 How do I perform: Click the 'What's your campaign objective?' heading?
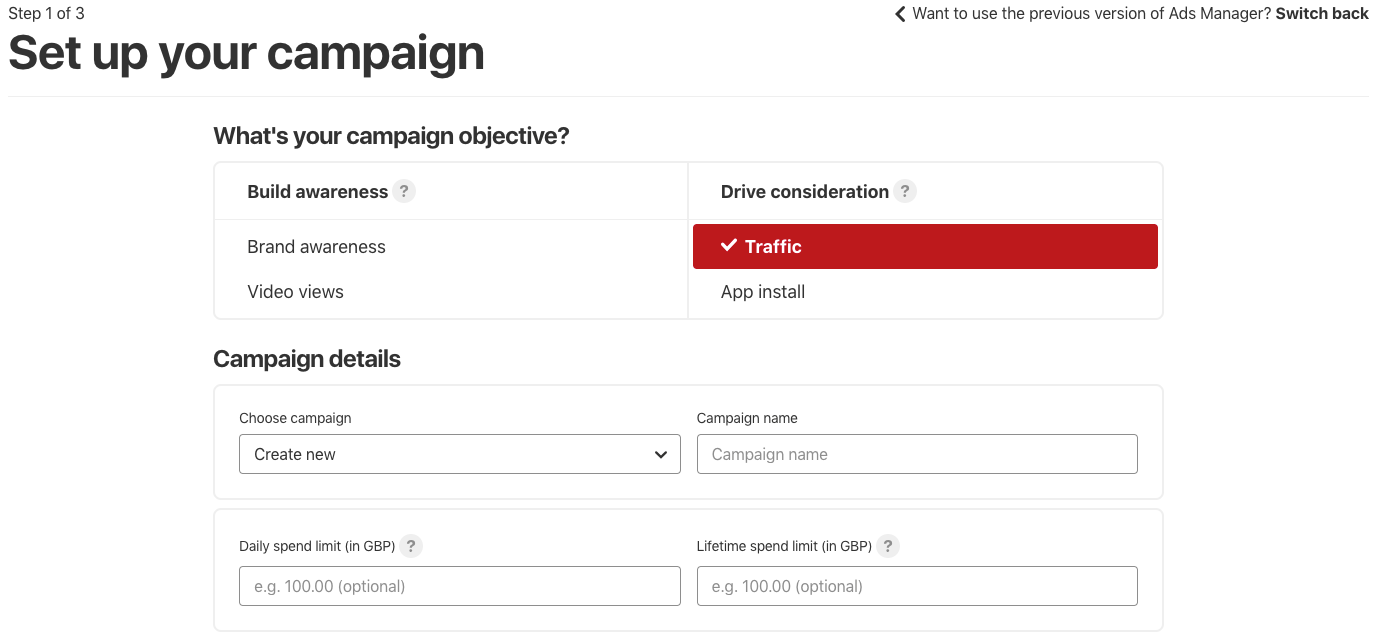point(391,136)
